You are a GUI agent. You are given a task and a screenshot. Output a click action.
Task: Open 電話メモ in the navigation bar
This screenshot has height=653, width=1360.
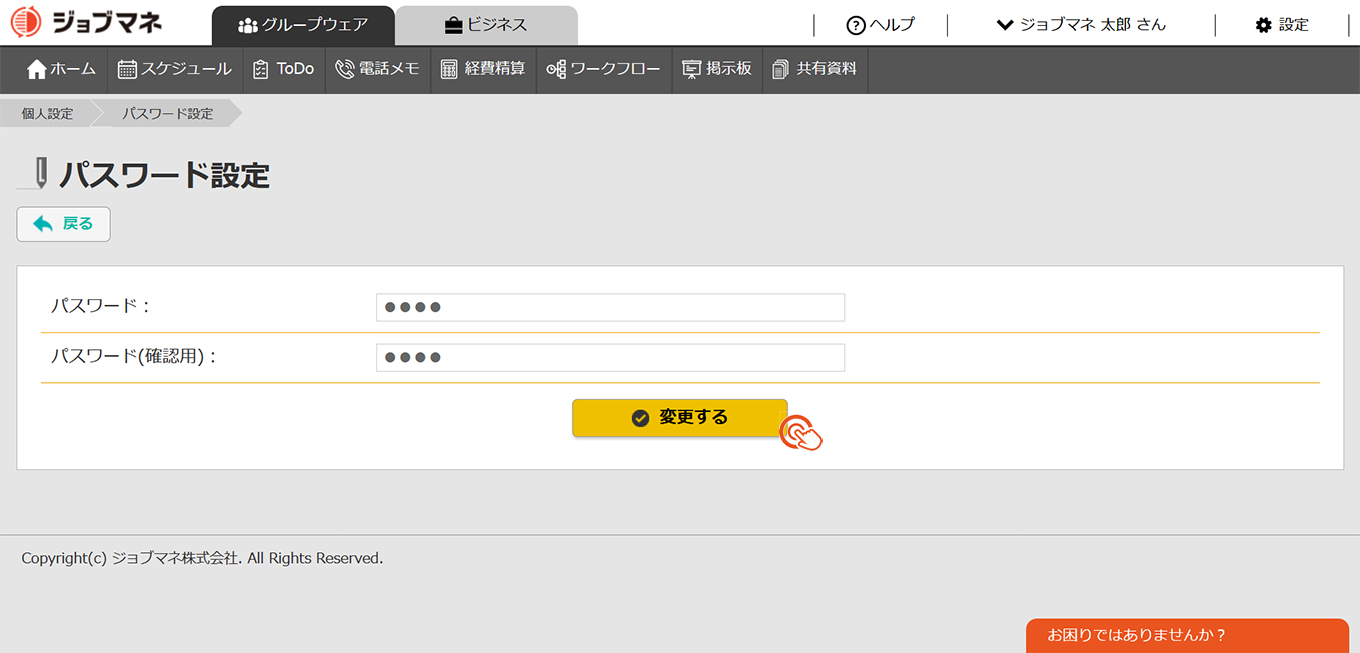tap(377, 69)
